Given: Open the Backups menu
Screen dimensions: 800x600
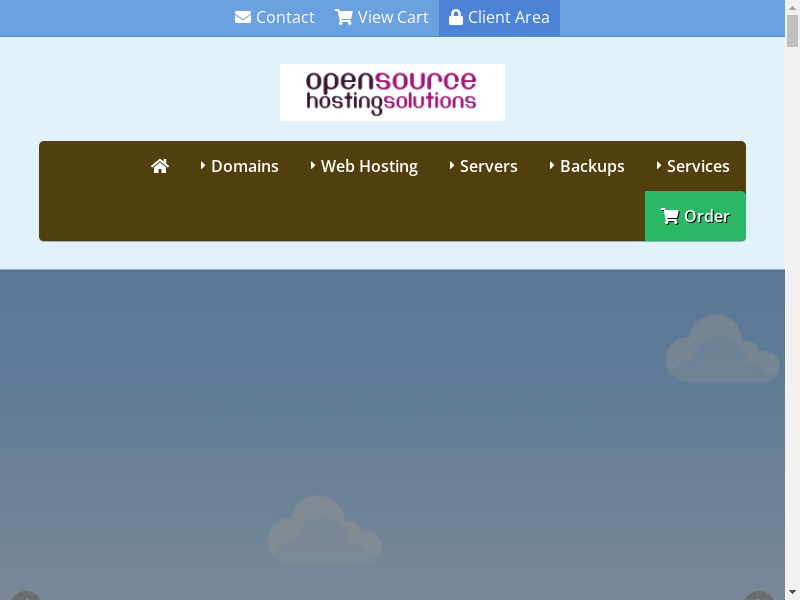Looking at the screenshot, I should (x=592, y=166).
